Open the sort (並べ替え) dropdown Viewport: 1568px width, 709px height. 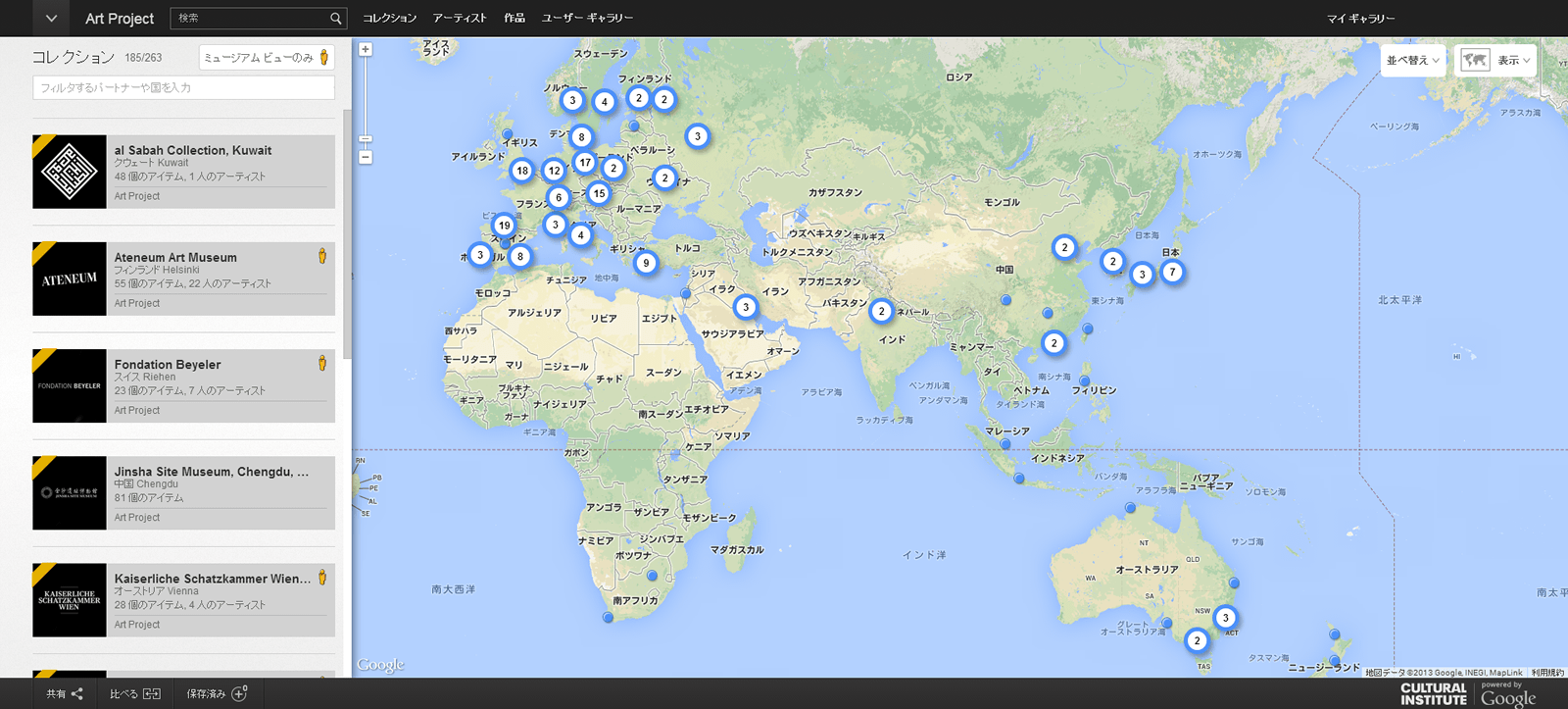click(x=1412, y=60)
